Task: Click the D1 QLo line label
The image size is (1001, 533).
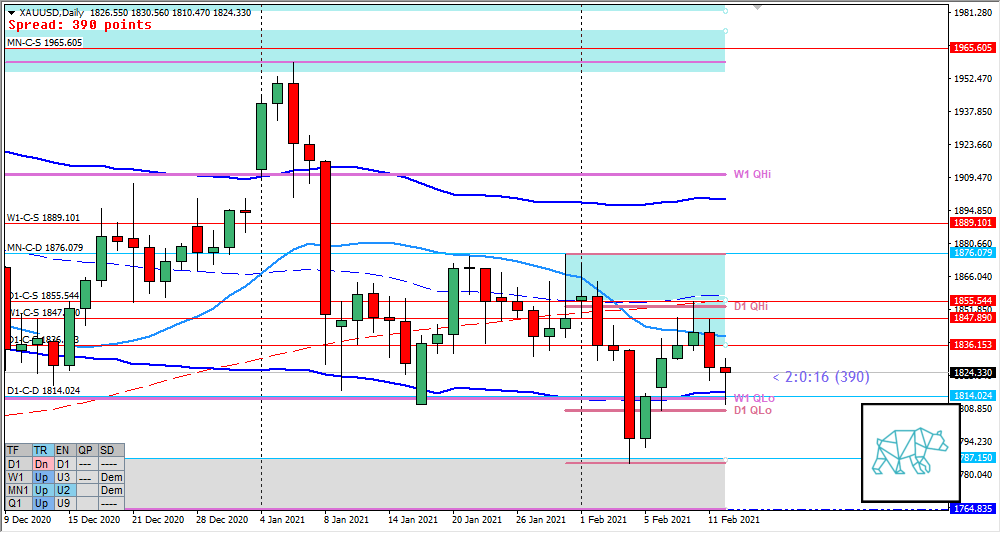Action: coord(752,410)
